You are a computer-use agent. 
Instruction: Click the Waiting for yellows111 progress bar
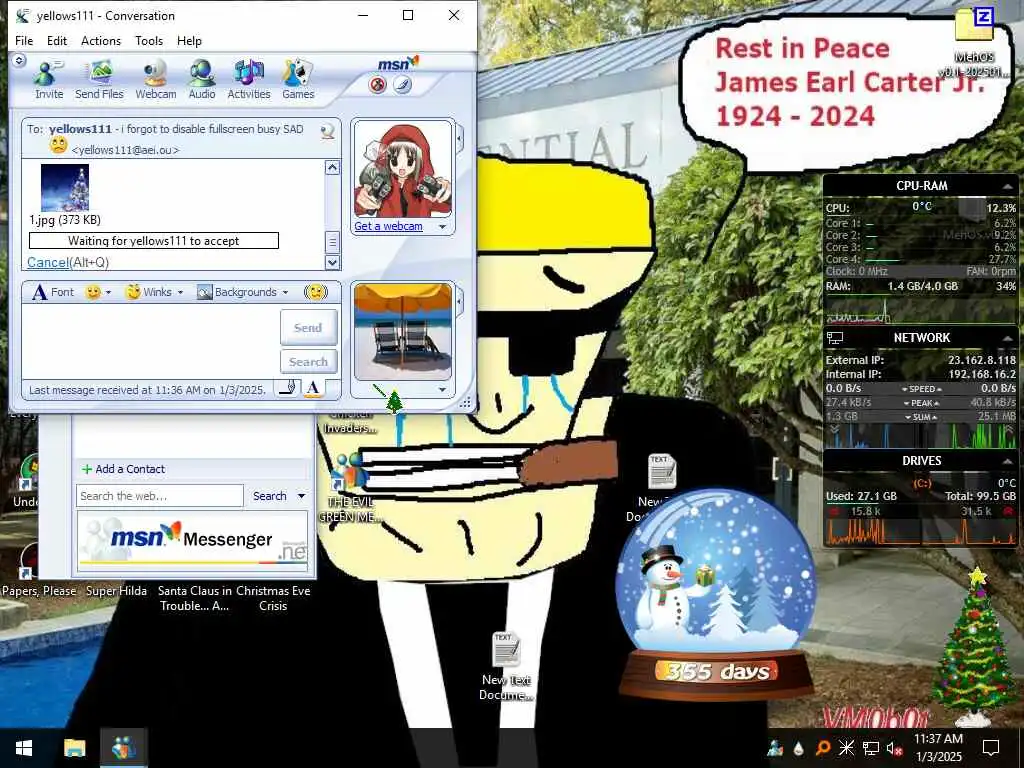click(x=153, y=240)
